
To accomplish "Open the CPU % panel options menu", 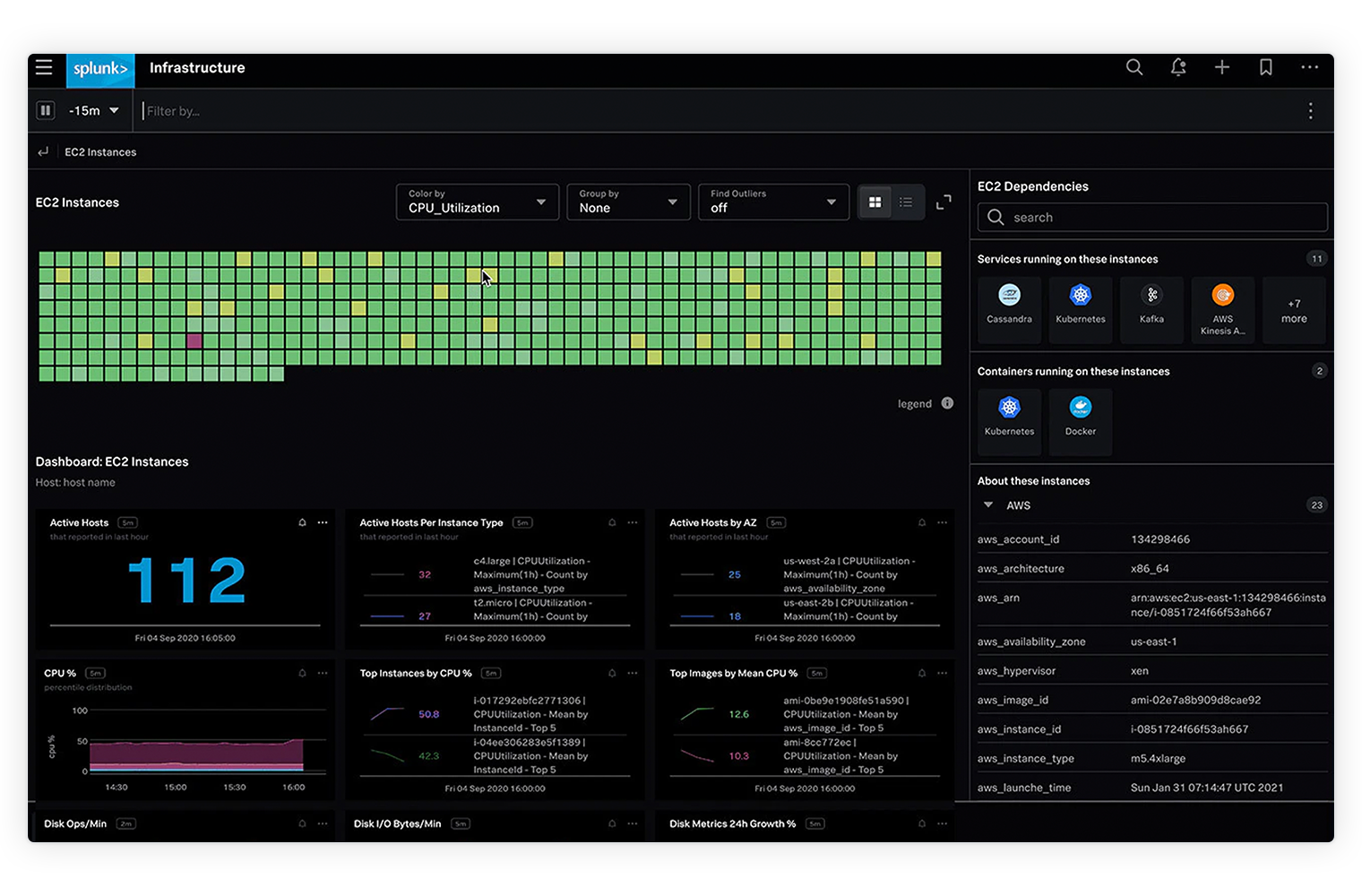I will click(x=323, y=673).
